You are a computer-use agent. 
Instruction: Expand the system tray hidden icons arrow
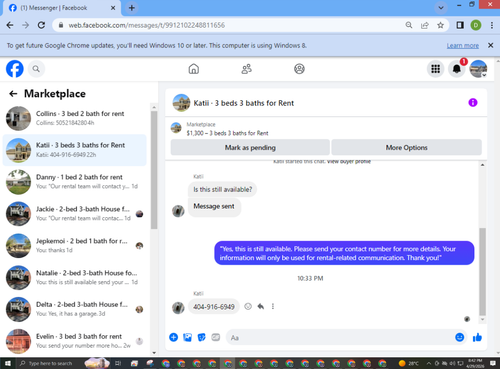tap(429, 363)
